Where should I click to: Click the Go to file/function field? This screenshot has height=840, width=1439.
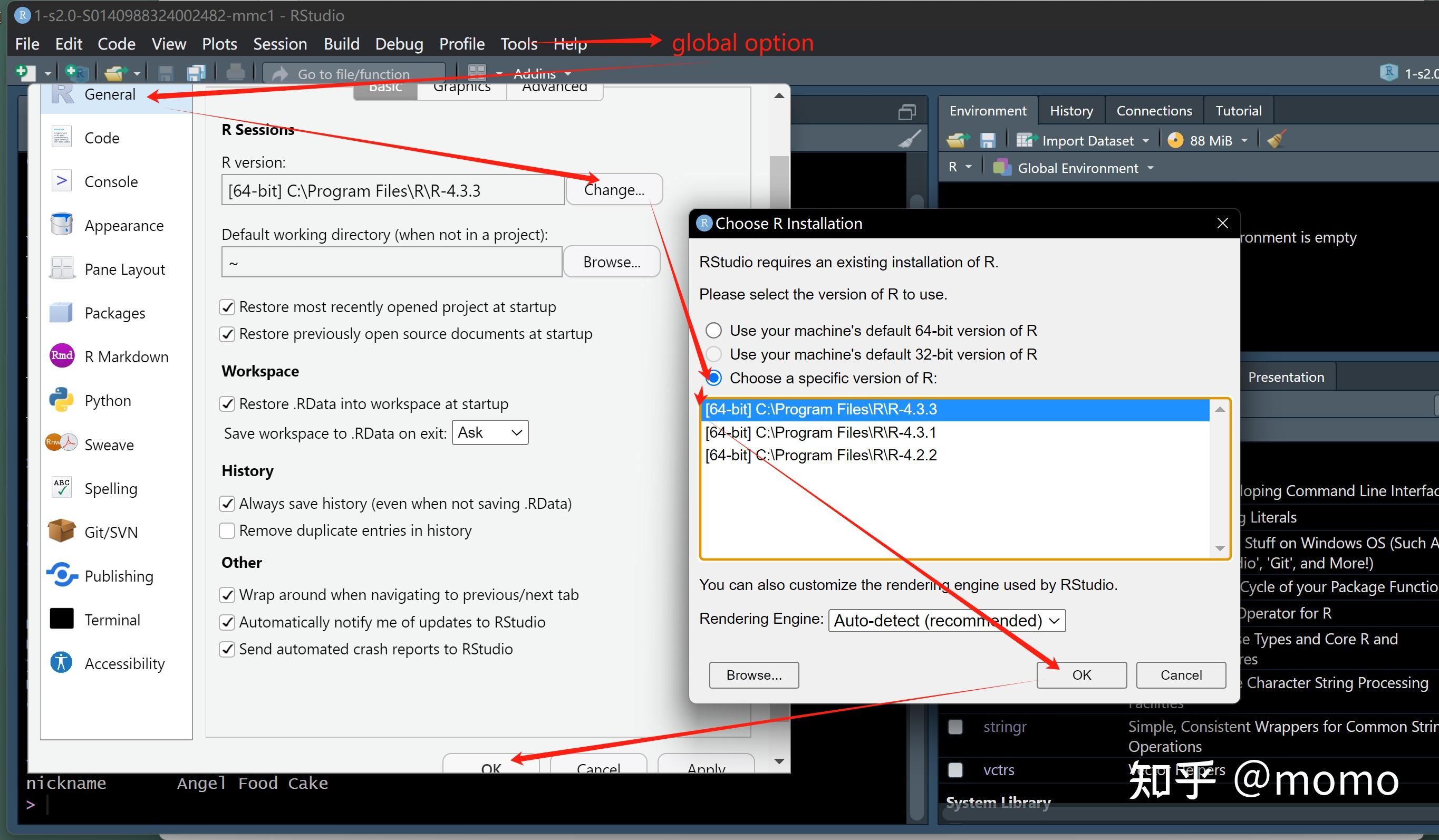[x=354, y=74]
